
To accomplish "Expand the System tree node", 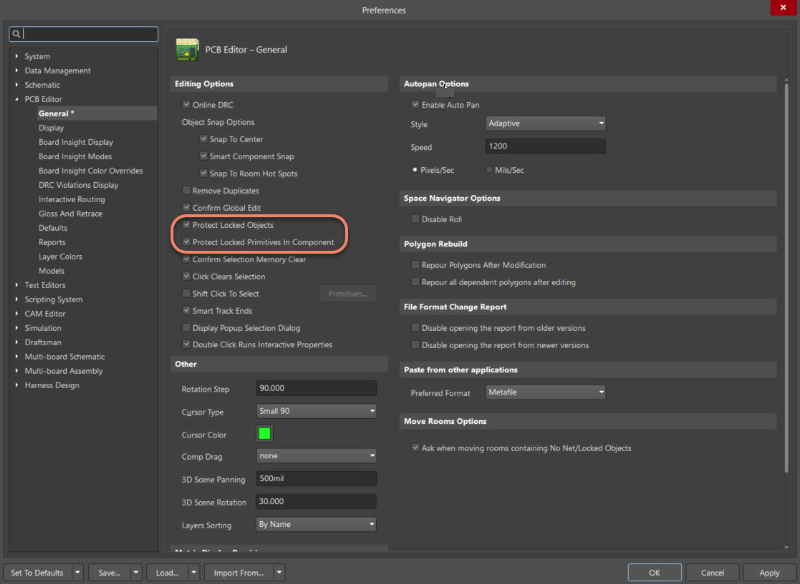I will coord(16,56).
